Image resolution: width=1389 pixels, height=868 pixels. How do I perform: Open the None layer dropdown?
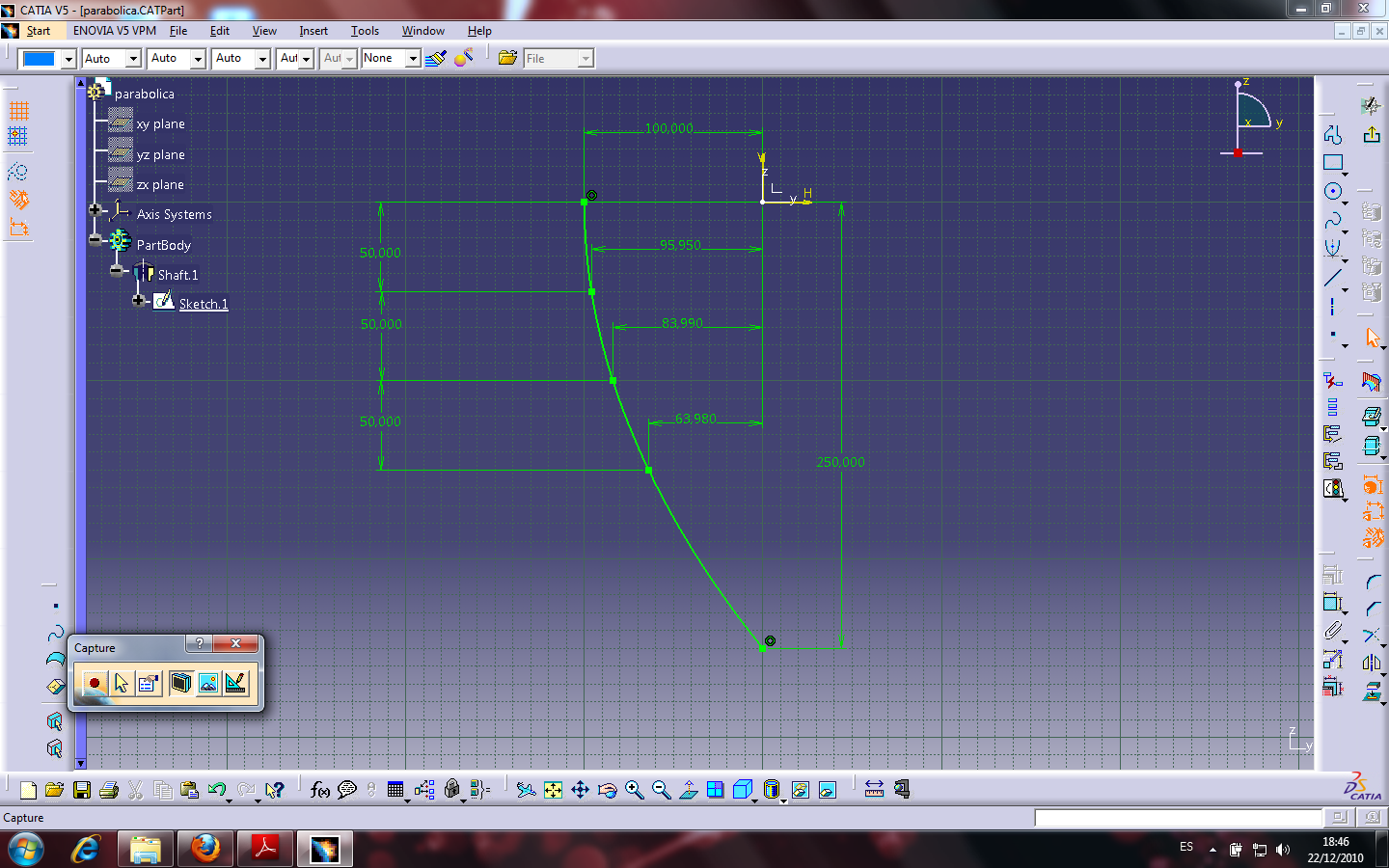(x=413, y=59)
